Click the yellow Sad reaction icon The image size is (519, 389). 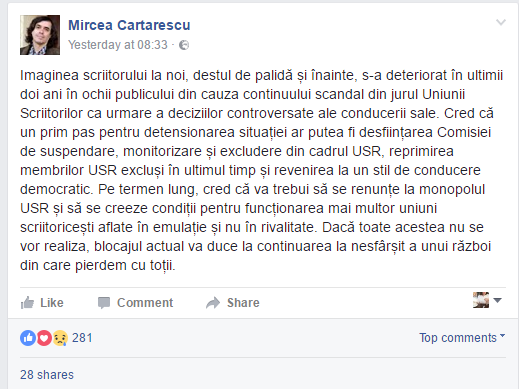tap(60, 338)
